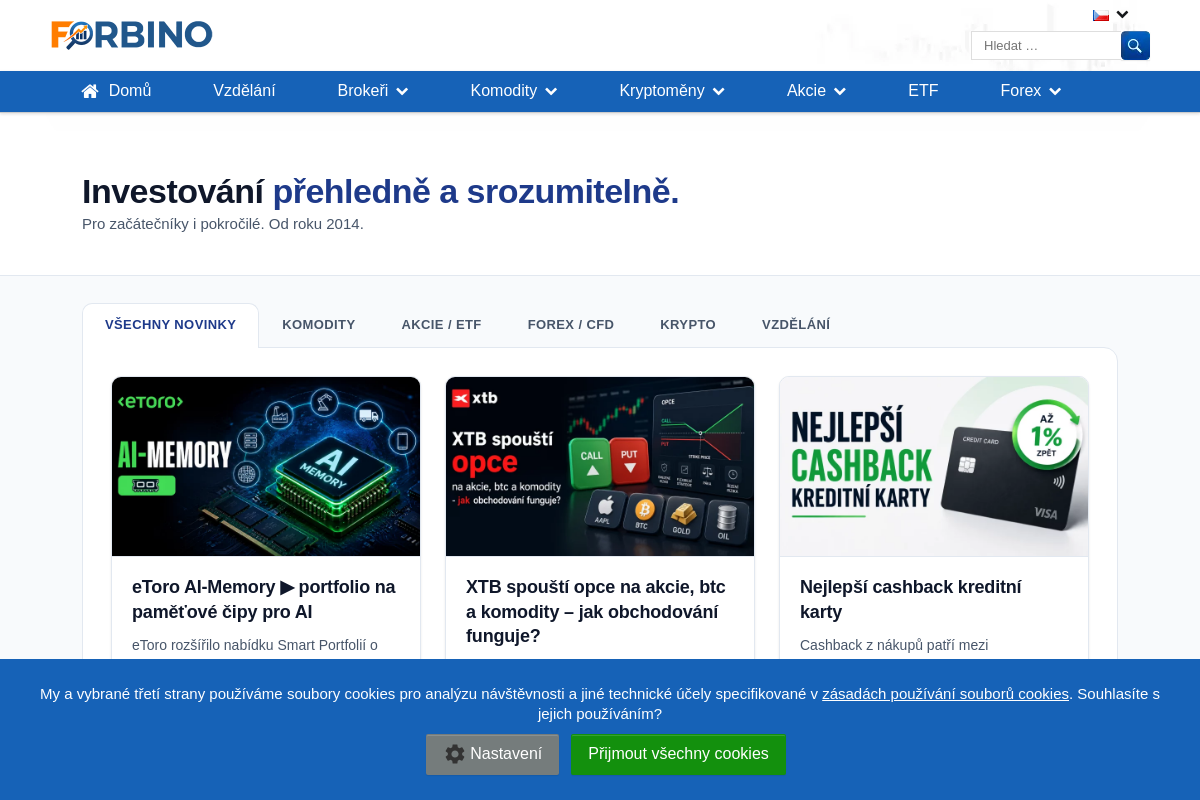Viewport: 1200px width, 800px height.
Task: Expand the Brokeři dropdown chevron
Action: tap(402, 92)
